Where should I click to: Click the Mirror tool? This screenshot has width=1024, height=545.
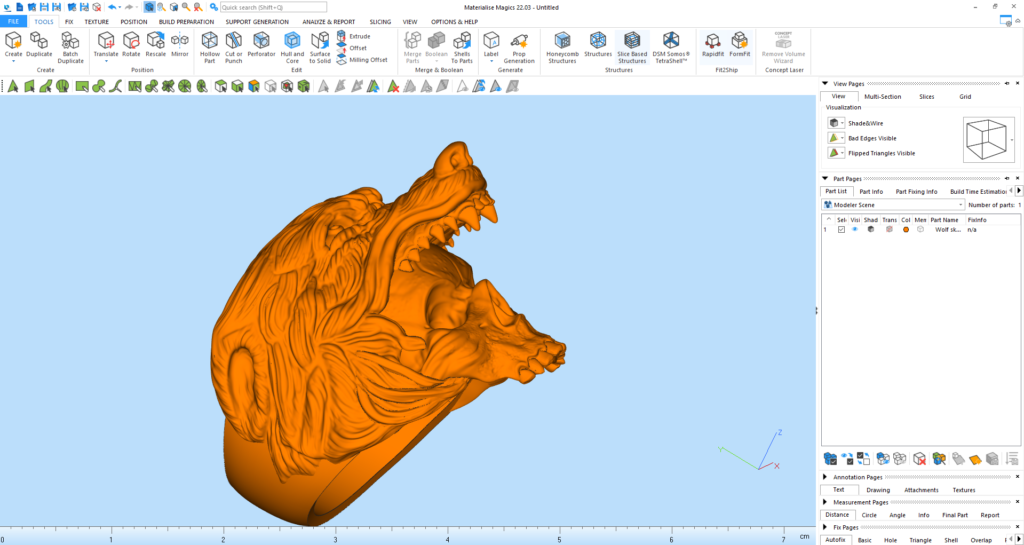(180, 46)
